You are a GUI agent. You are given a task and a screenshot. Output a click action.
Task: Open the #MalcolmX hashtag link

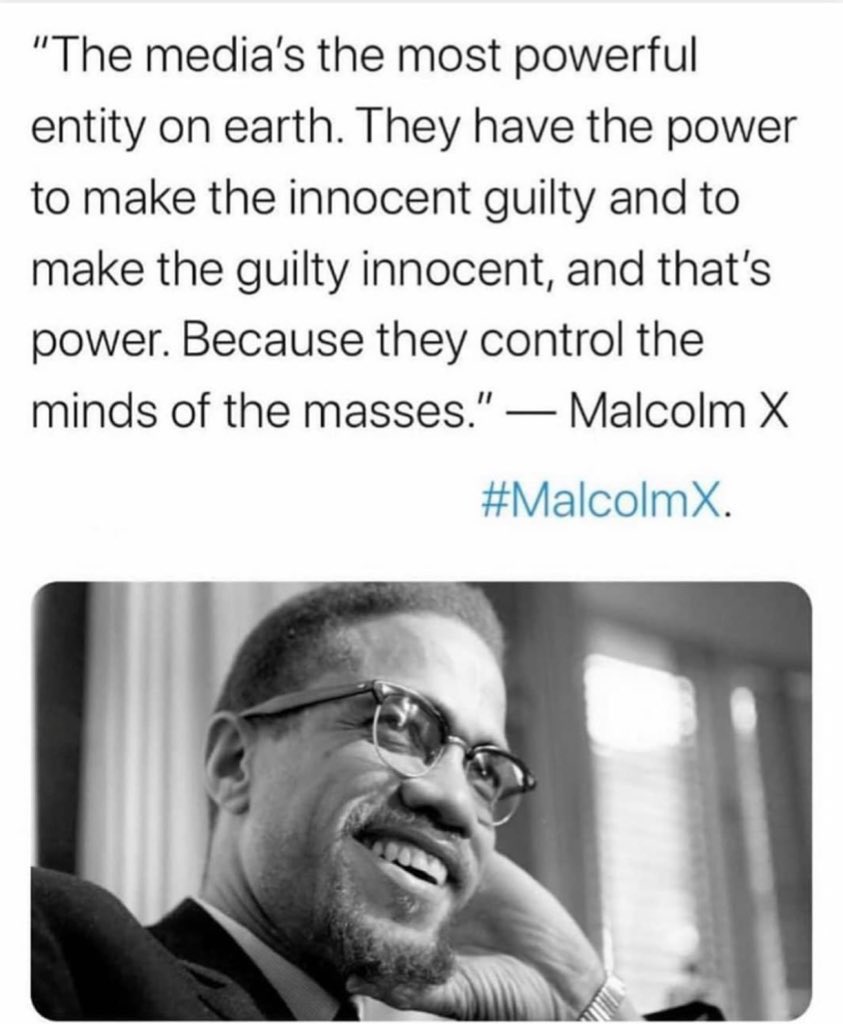[600, 502]
